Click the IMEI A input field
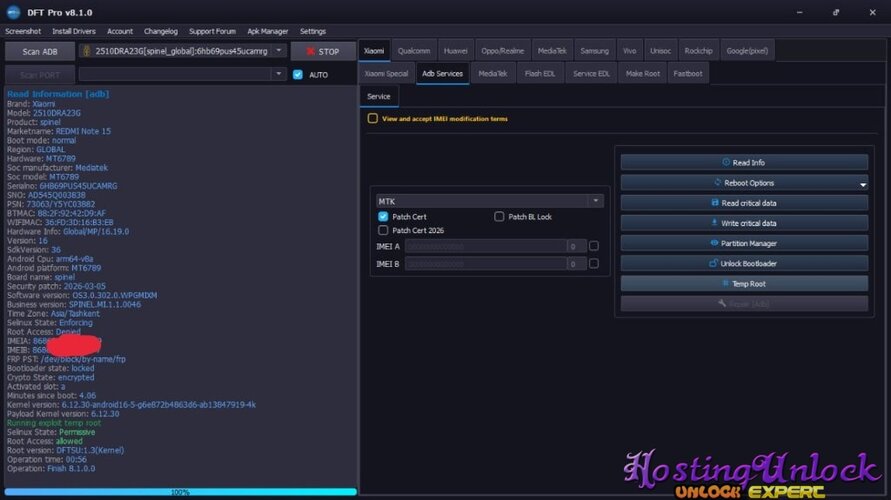The width and height of the screenshot is (891, 500). [486, 246]
